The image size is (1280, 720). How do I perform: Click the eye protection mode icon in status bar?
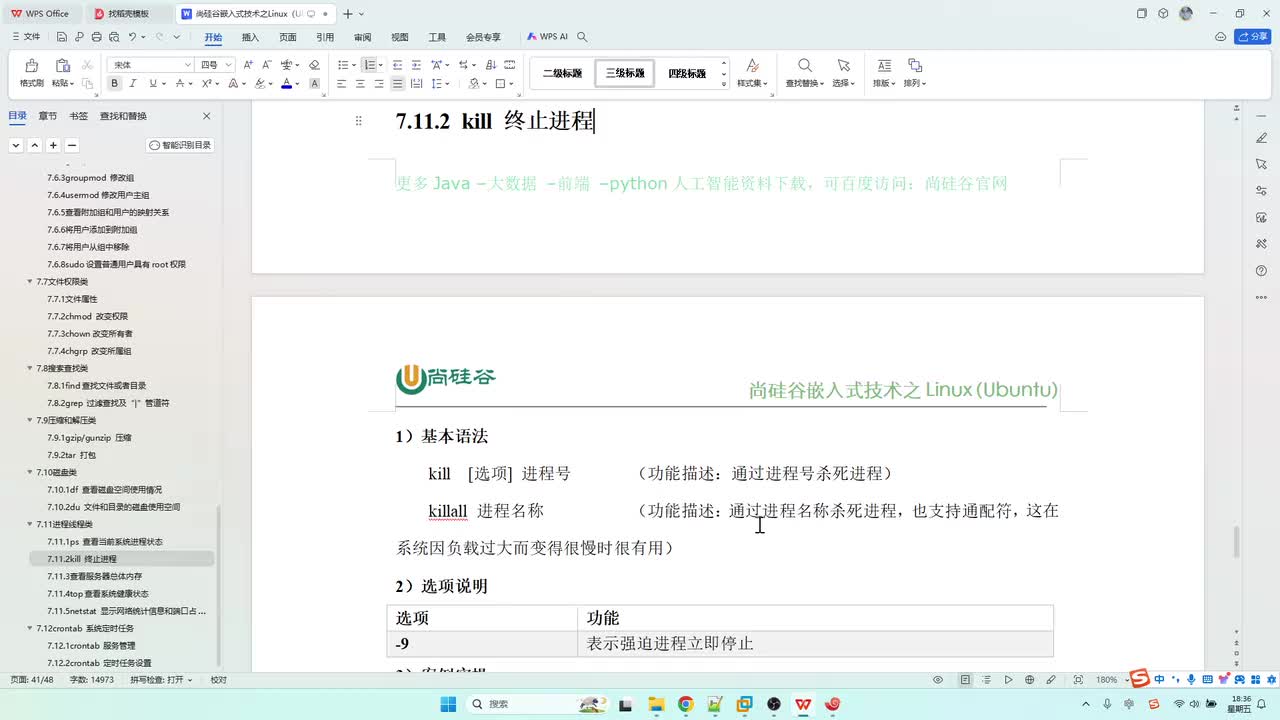pyautogui.click(x=938, y=680)
